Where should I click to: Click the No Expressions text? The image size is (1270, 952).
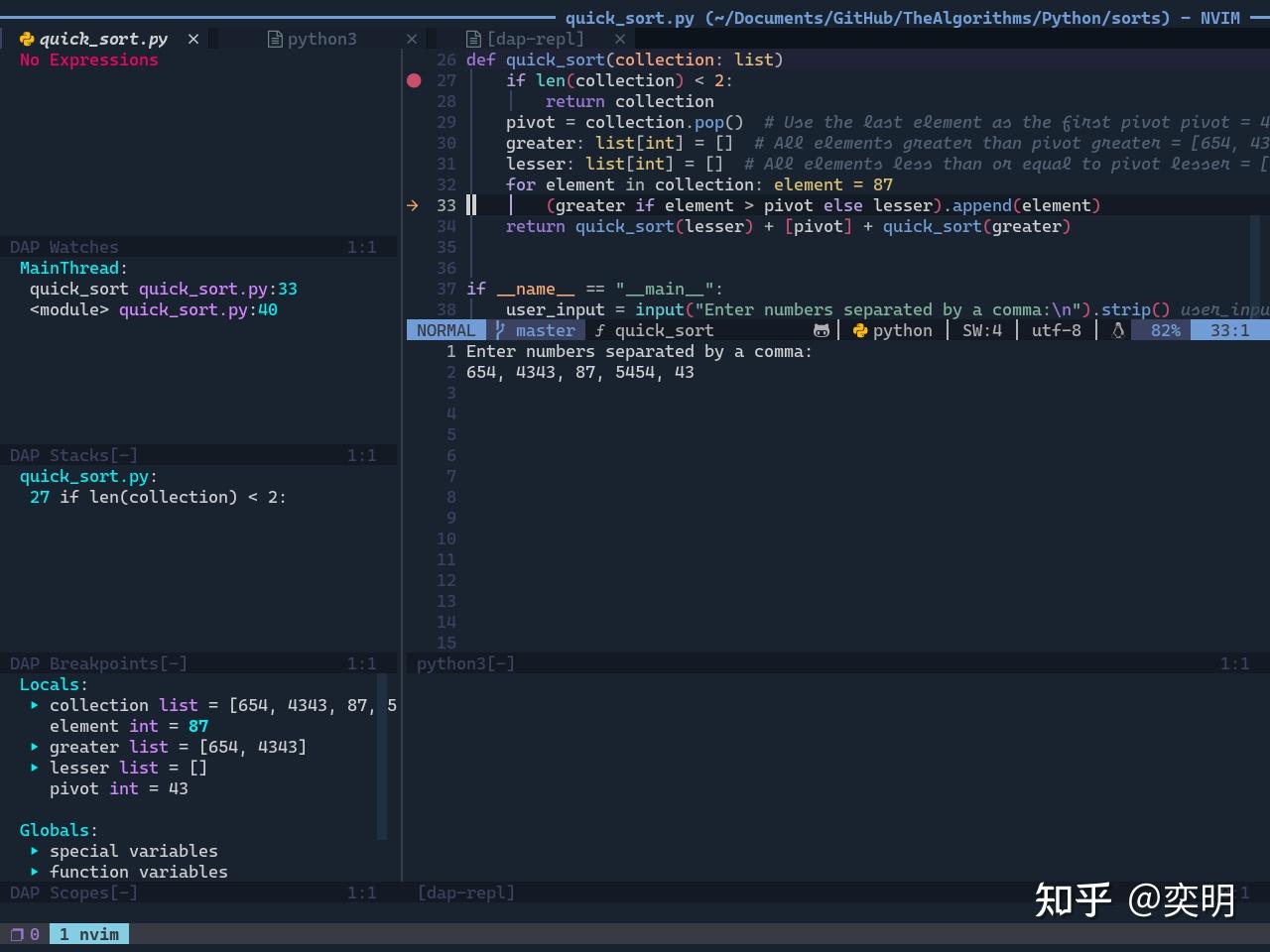[89, 59]
